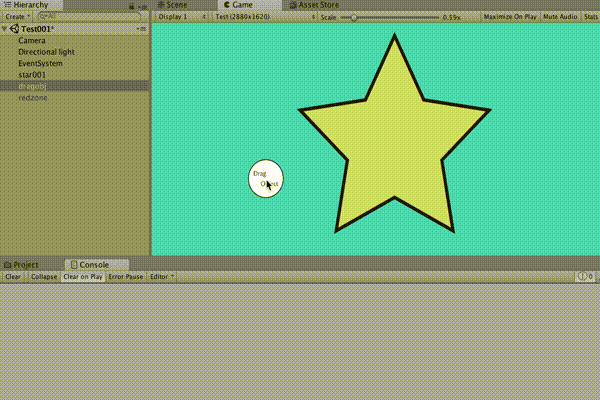Toggle Collapse in the Console

pos(44,276)
